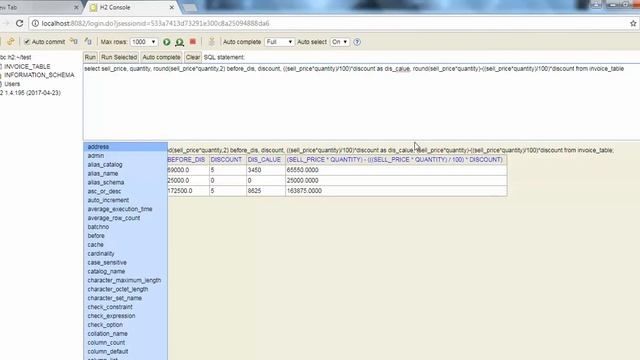Click the result cell 163875.0000
The height and width of the screenshot is (360, 640).
pos(396,191)
